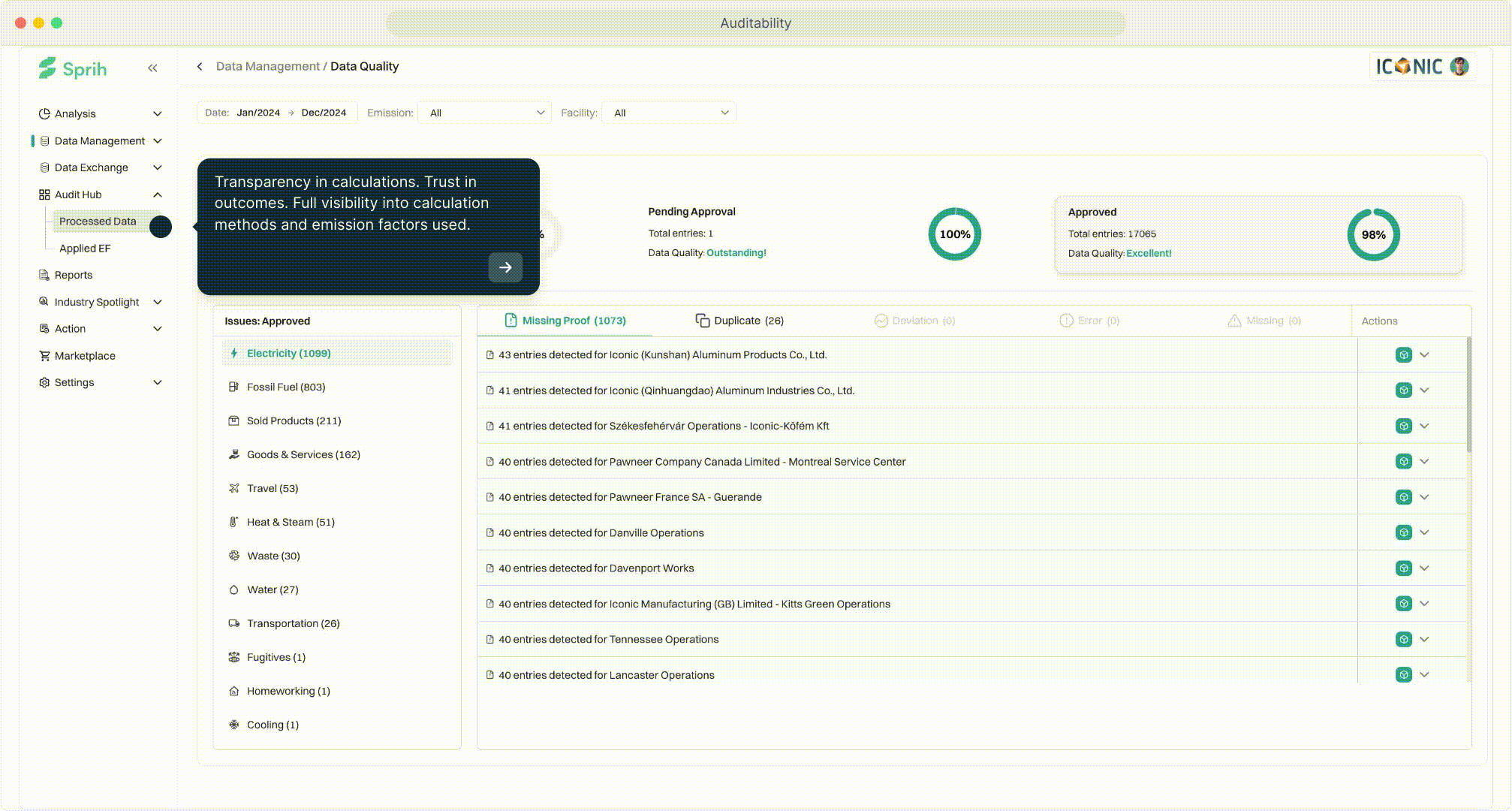Click the Data Management breadcrumb link
1512x811 pixels.
click(267, 66)
